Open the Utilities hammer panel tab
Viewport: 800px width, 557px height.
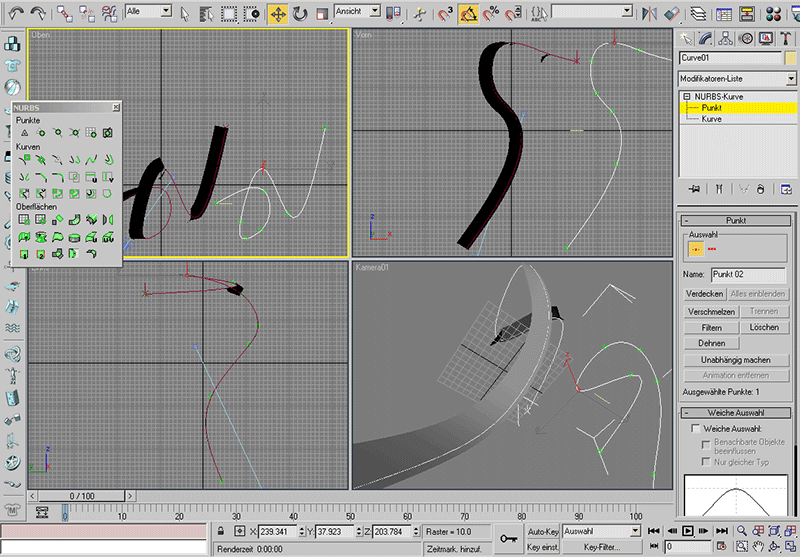click(x=787, y=39)
